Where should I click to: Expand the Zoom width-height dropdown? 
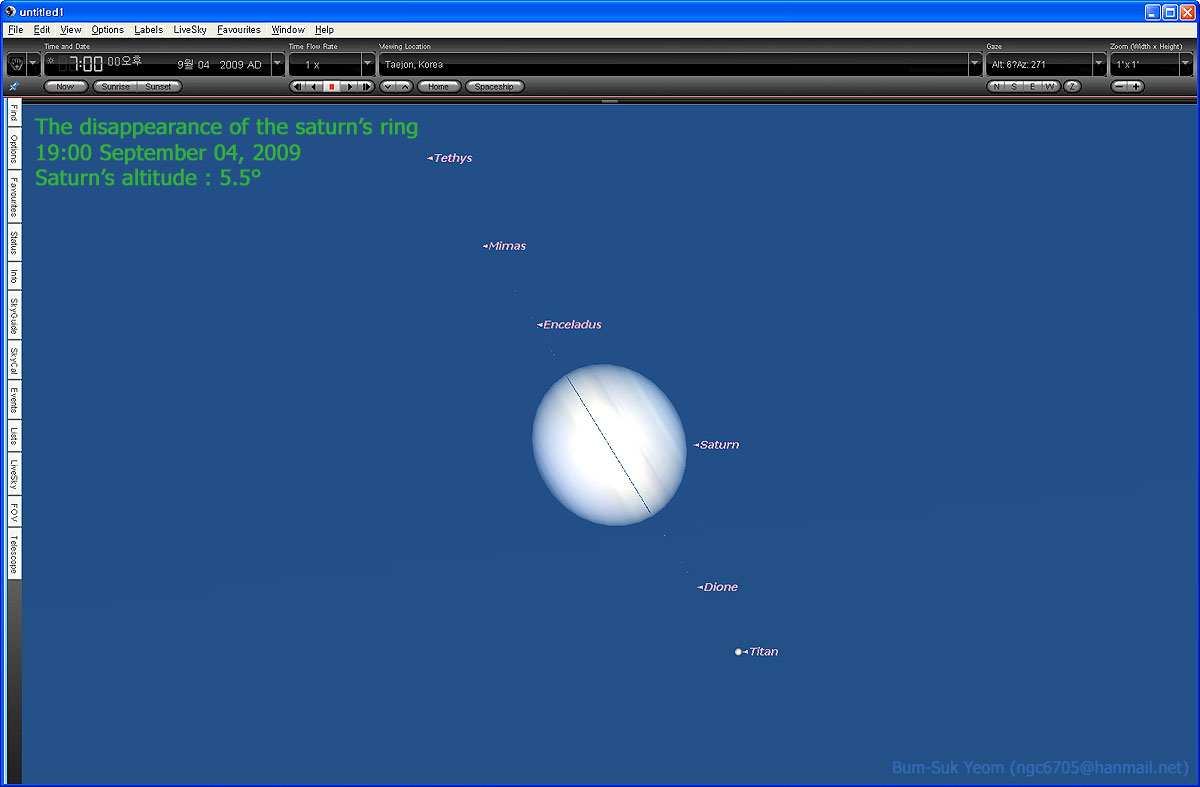pos(1186,64)
